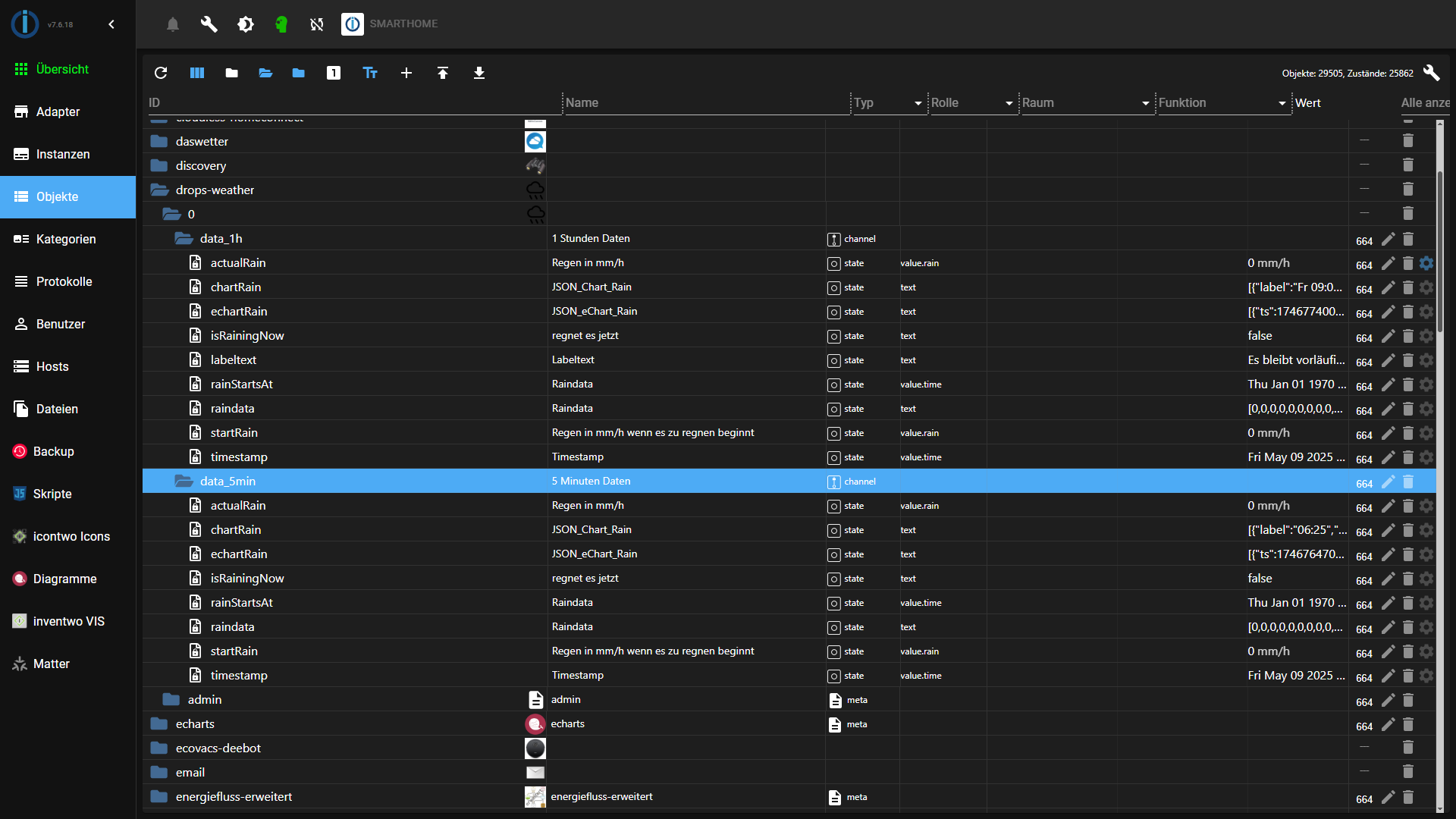Click the download objects icon

479,73
